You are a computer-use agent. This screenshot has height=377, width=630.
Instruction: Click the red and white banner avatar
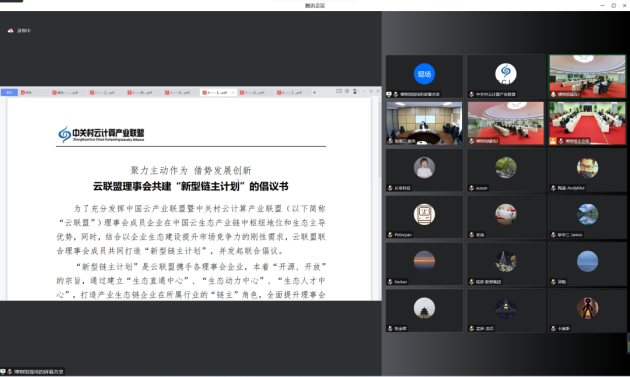pos(505,214)
